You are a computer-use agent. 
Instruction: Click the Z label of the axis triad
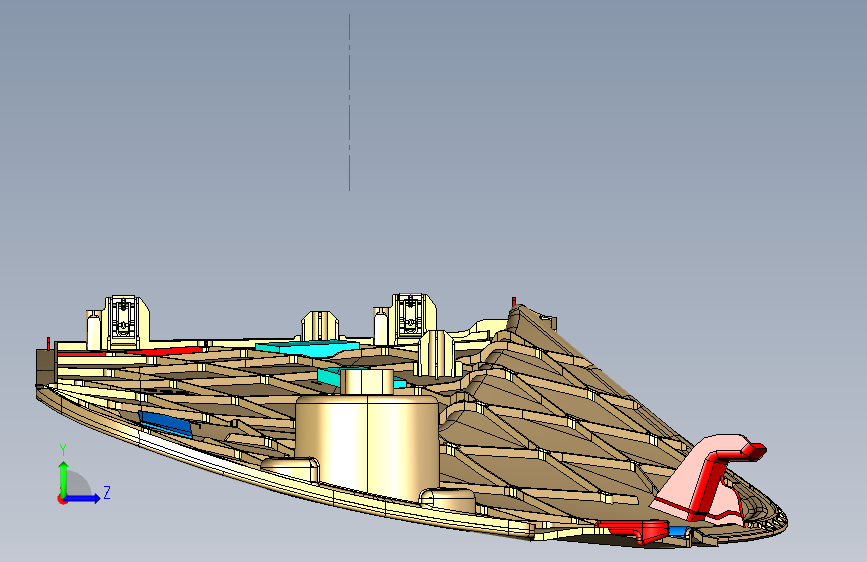107,492
